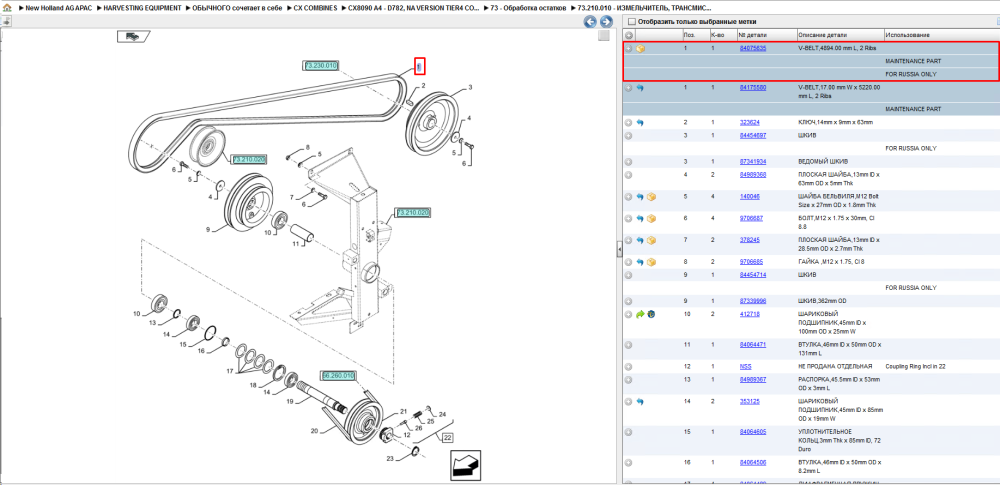Click callout number 17 beside the springs
Image resolution: width=1000 pixels, height=485 pixels.
pyautogui.click(x=230, y=370)
